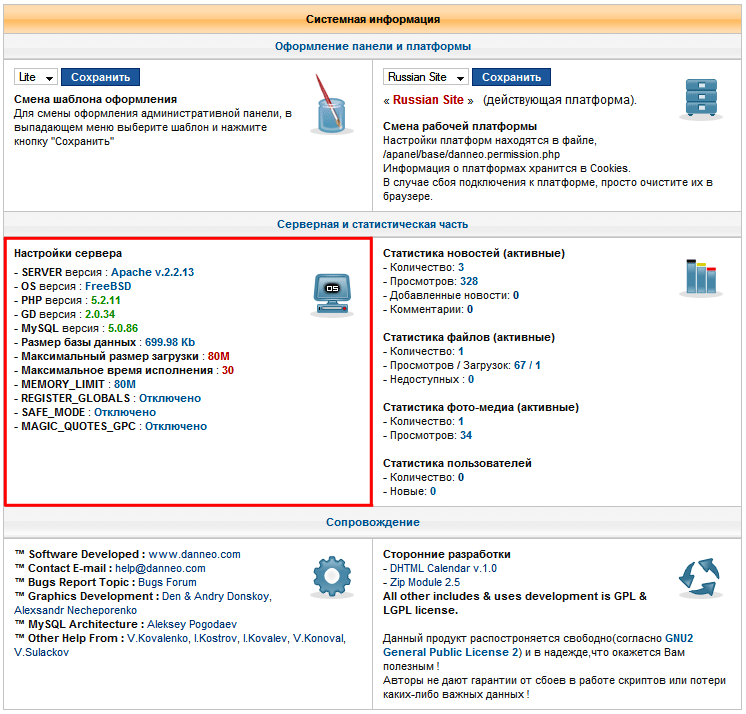
Task: Open the Russian Site platform dropdown
Action: click(426, 77)
